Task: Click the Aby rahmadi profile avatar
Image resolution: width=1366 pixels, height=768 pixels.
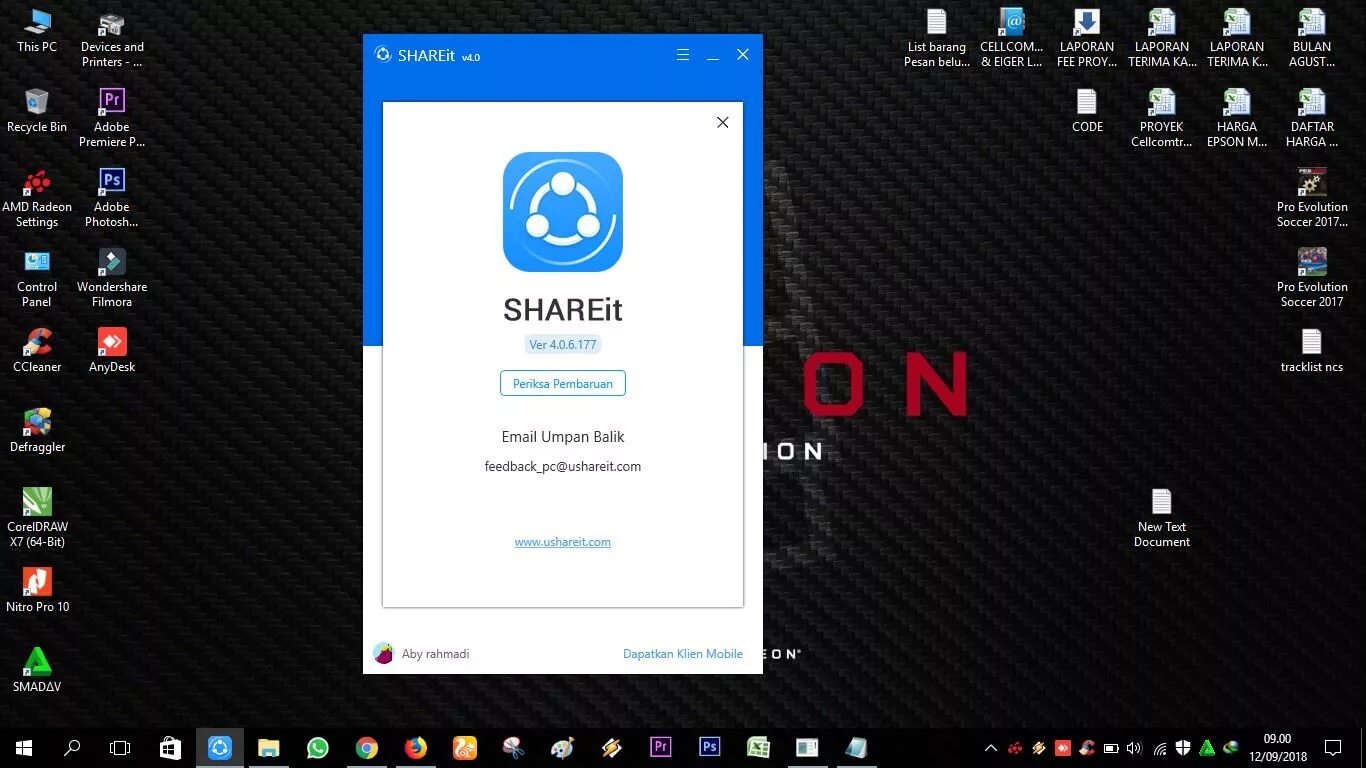Action: (x=384, y=653)
